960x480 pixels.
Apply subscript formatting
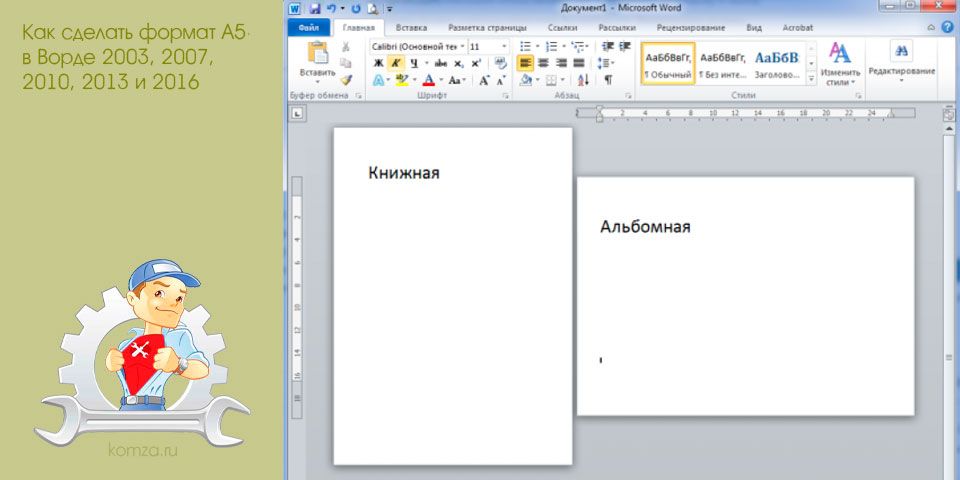tap(459, 63)
